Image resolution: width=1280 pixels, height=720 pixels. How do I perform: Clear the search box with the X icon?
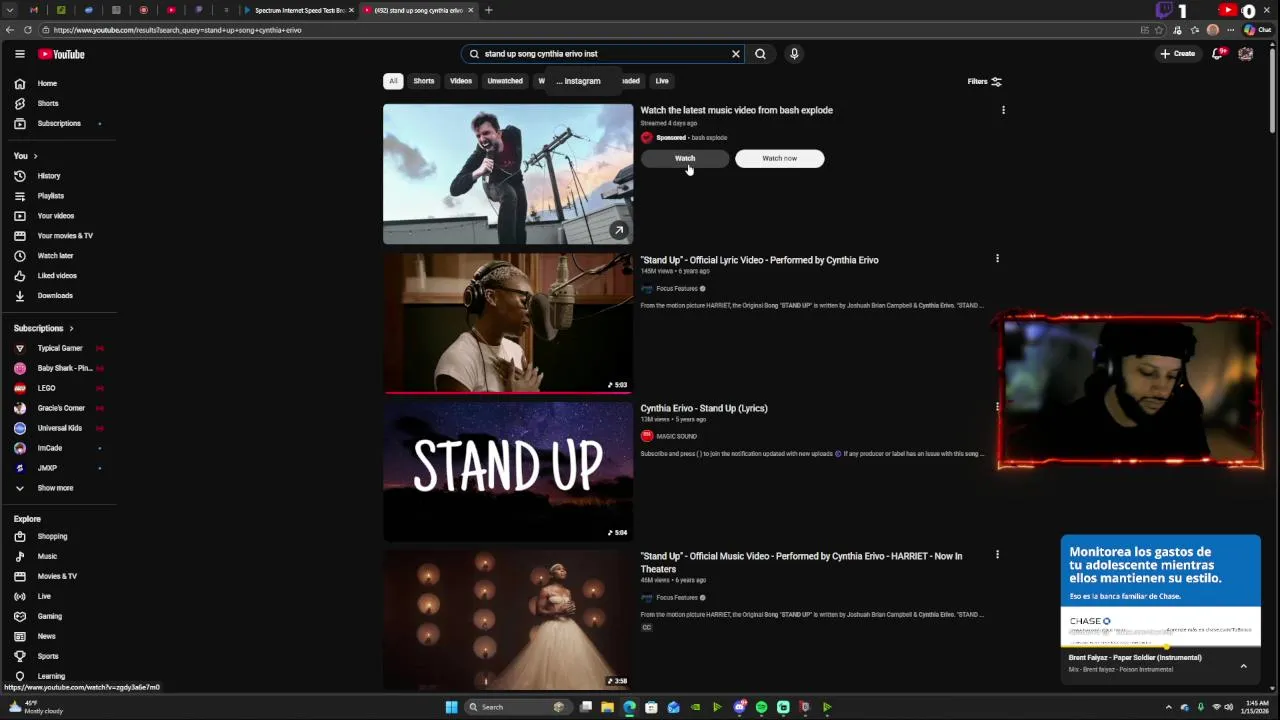pyautogui.click(x=736, y=54)
